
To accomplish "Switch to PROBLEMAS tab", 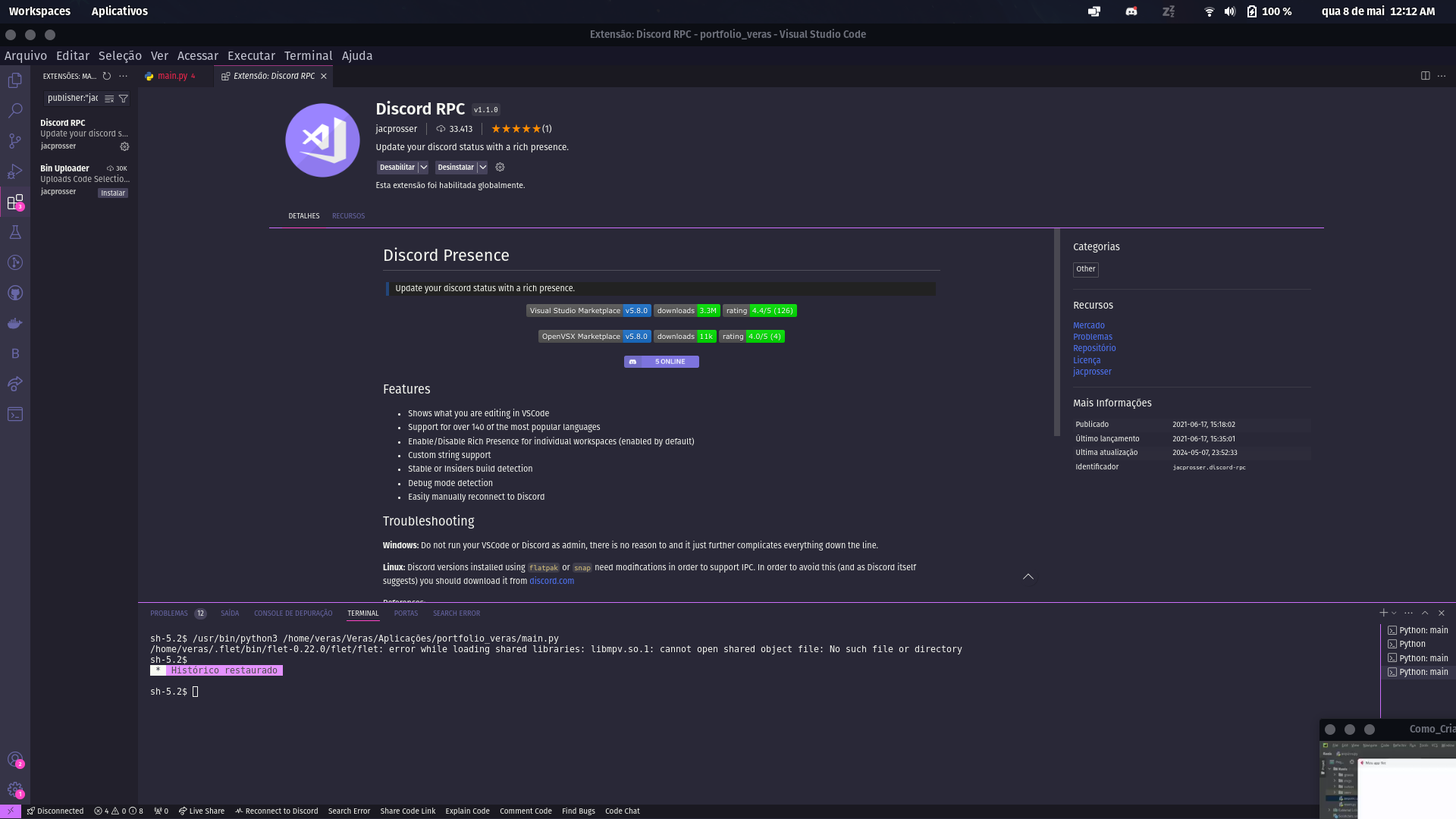I will [x=168, y=613].
